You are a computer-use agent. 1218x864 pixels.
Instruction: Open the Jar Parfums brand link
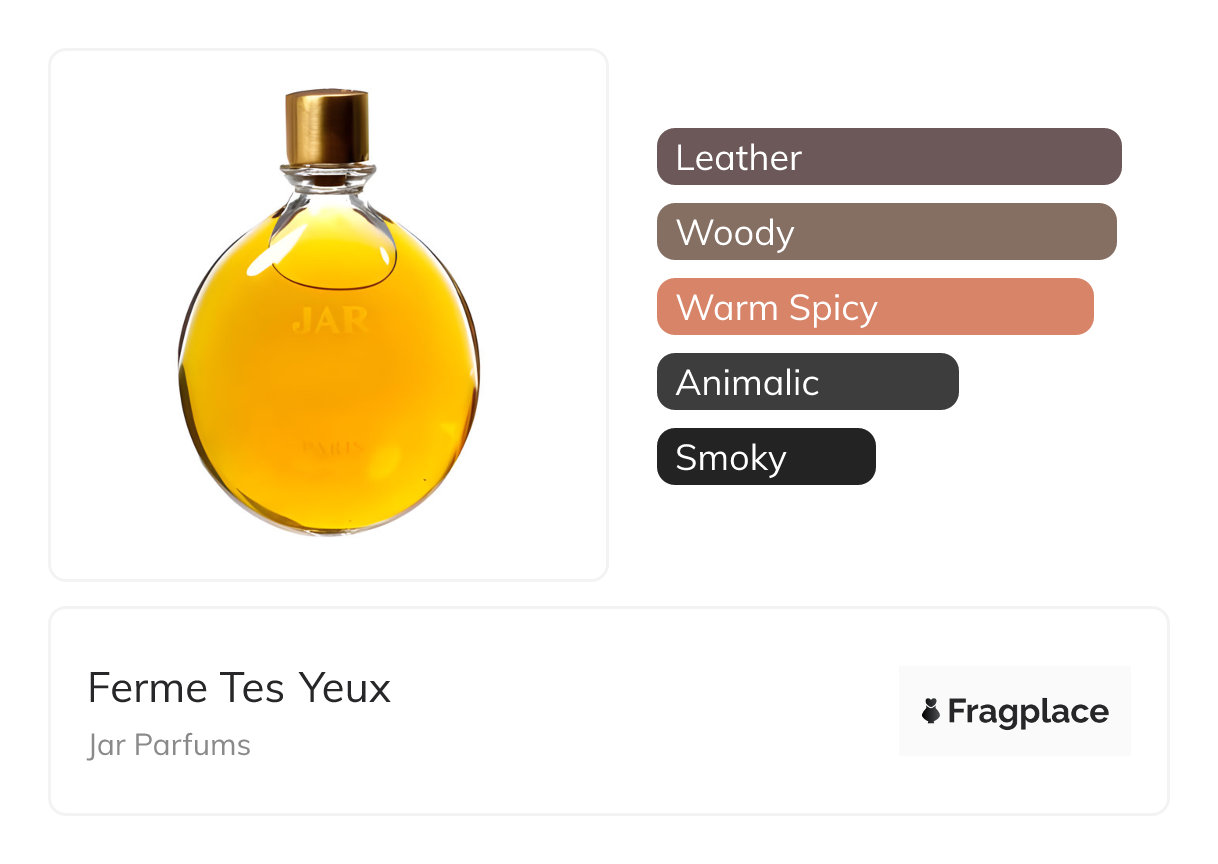[x=169, y=746]
